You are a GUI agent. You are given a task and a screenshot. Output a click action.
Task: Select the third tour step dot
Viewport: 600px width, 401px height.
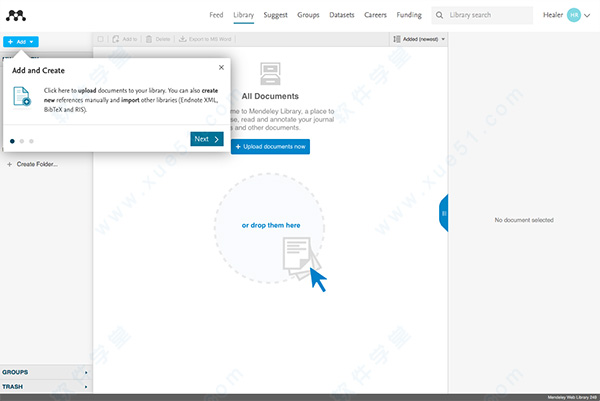(x=31, y=141)
